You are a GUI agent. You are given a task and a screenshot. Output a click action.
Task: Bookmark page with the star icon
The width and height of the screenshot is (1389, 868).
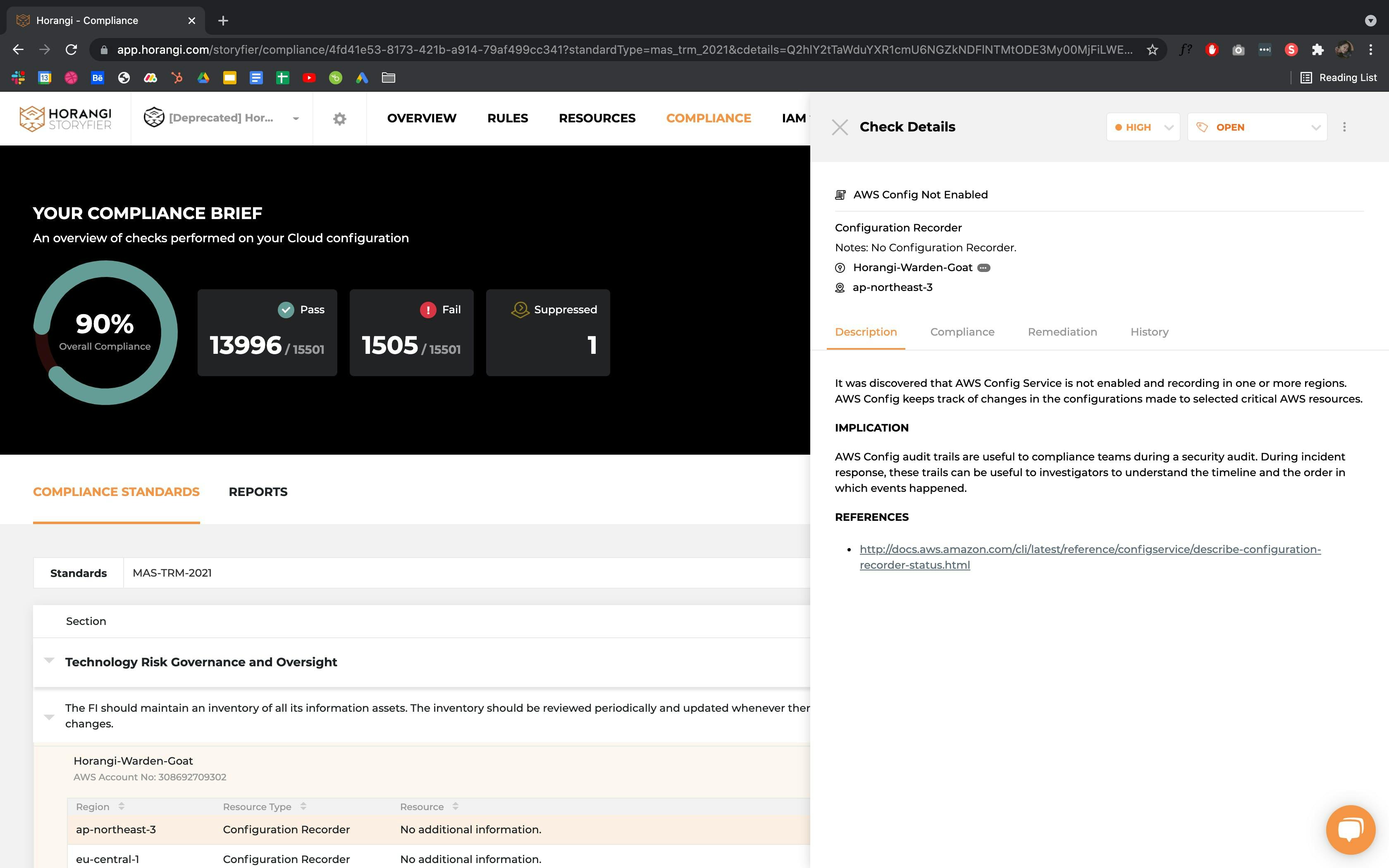point(1152,50)
